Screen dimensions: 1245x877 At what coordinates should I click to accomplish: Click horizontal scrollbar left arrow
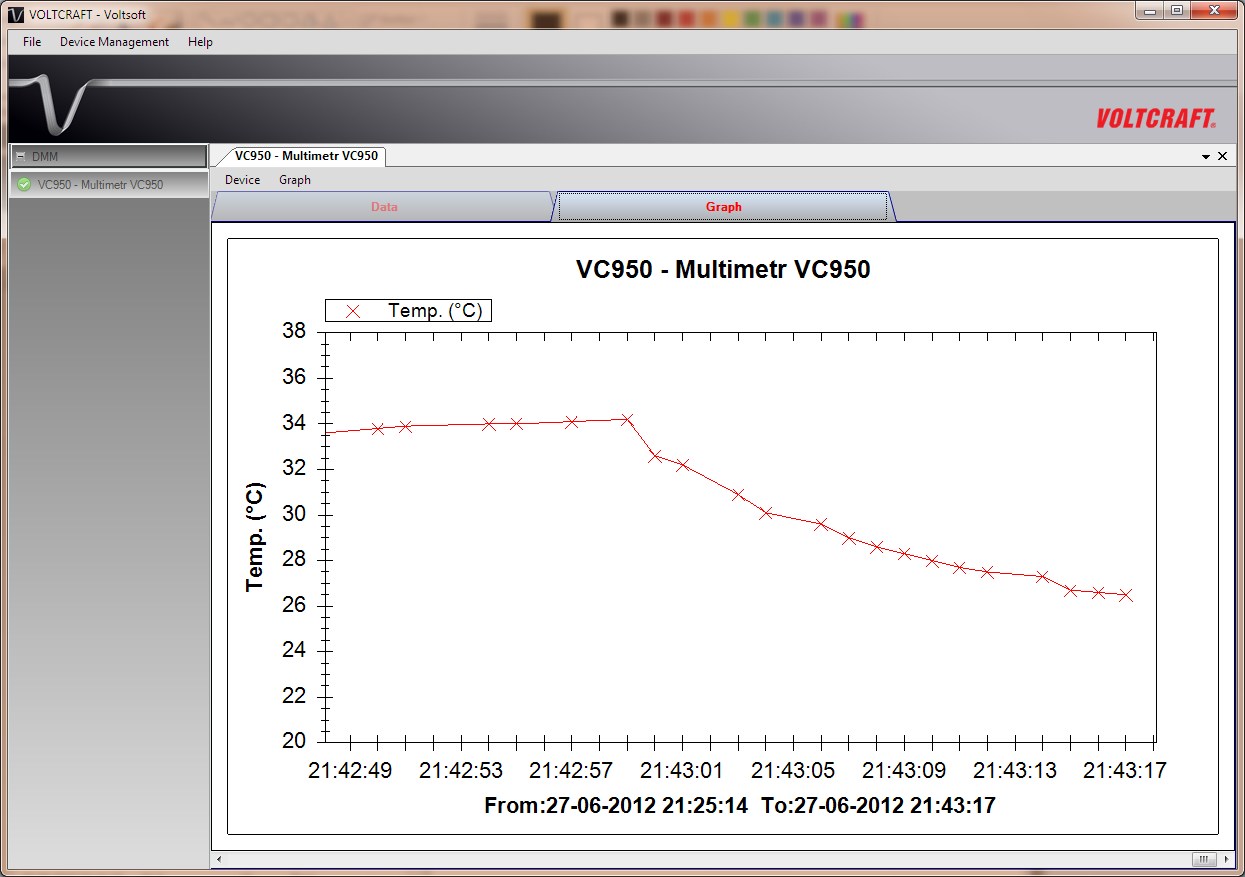pyautogui.click(x=220, y=860)
